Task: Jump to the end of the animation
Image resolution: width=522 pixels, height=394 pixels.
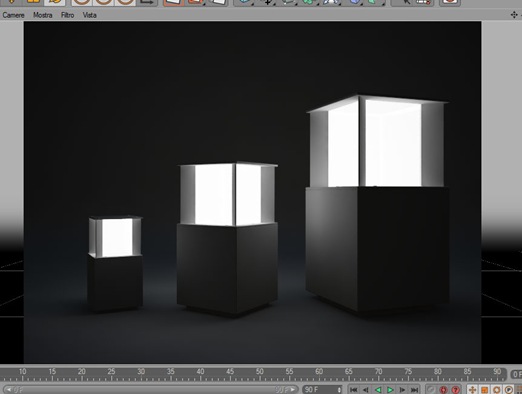Action: [414, 389]
